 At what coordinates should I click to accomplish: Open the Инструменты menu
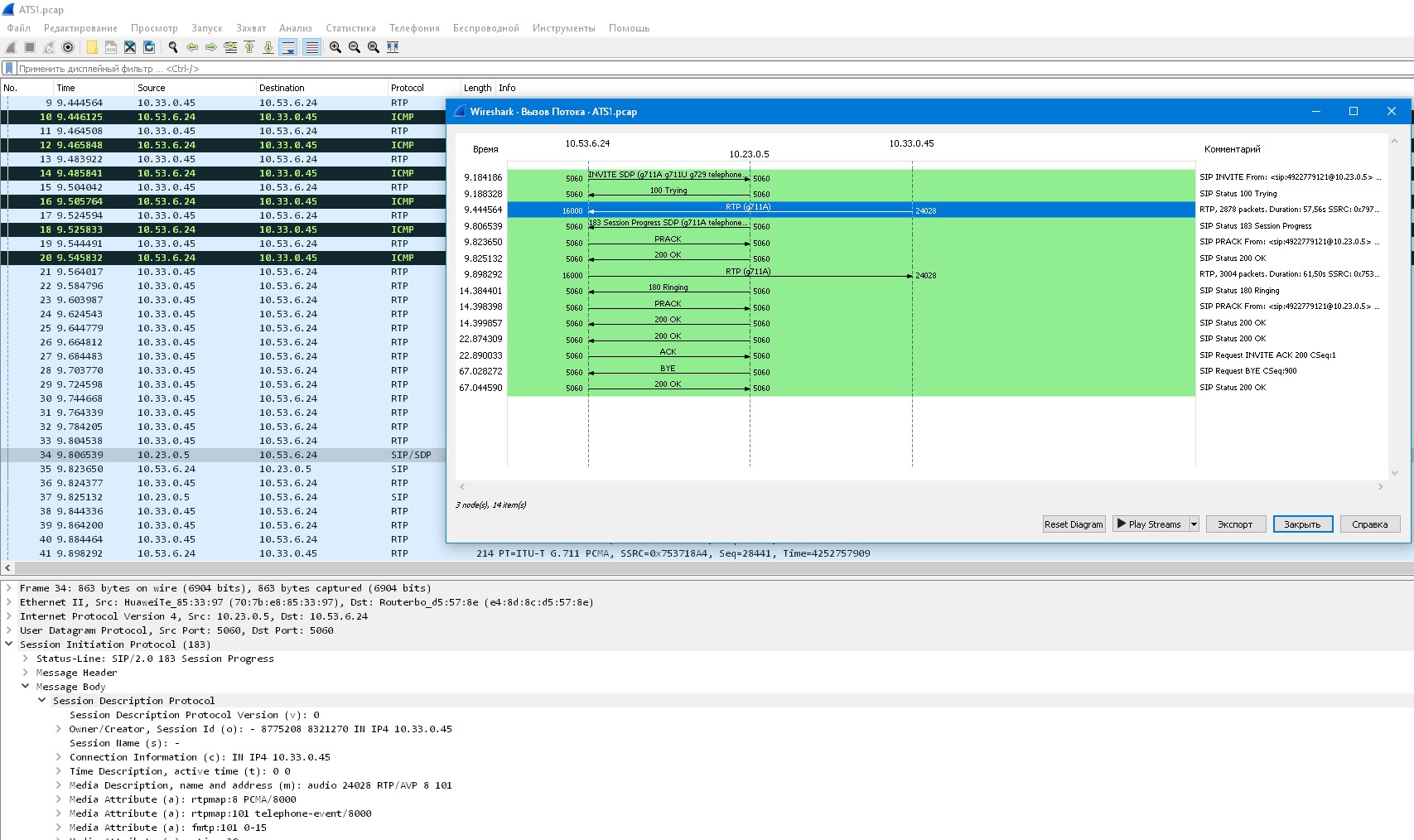[x=563, y=28]
